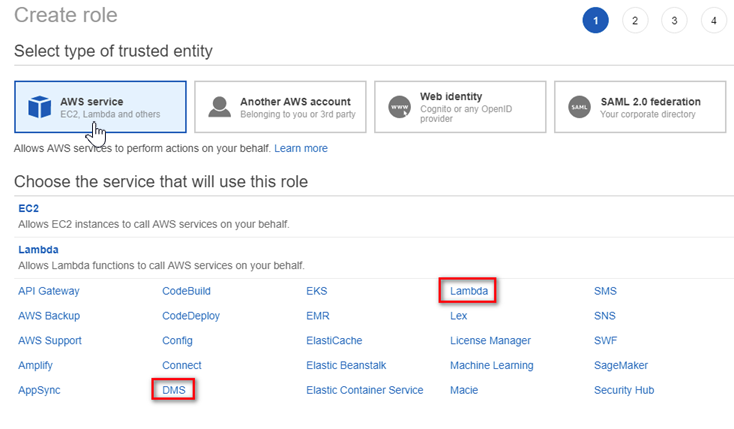Select Connect service
734x429 pixels.
coord(182,365)
